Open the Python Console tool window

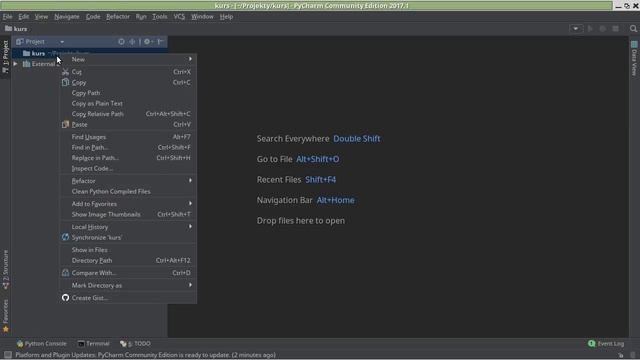tap(41, 344)
